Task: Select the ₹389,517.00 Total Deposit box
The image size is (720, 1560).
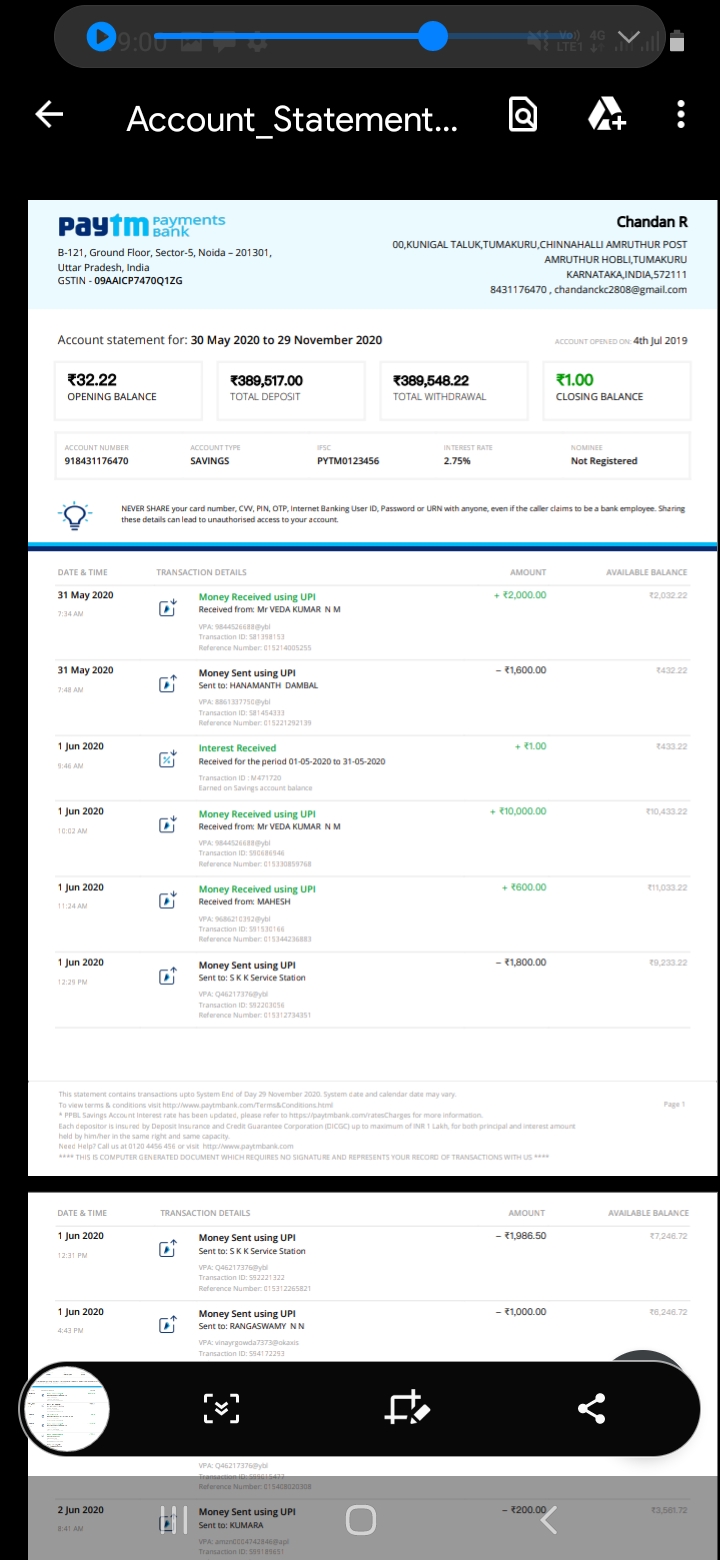Action: (x=291, y=390)
